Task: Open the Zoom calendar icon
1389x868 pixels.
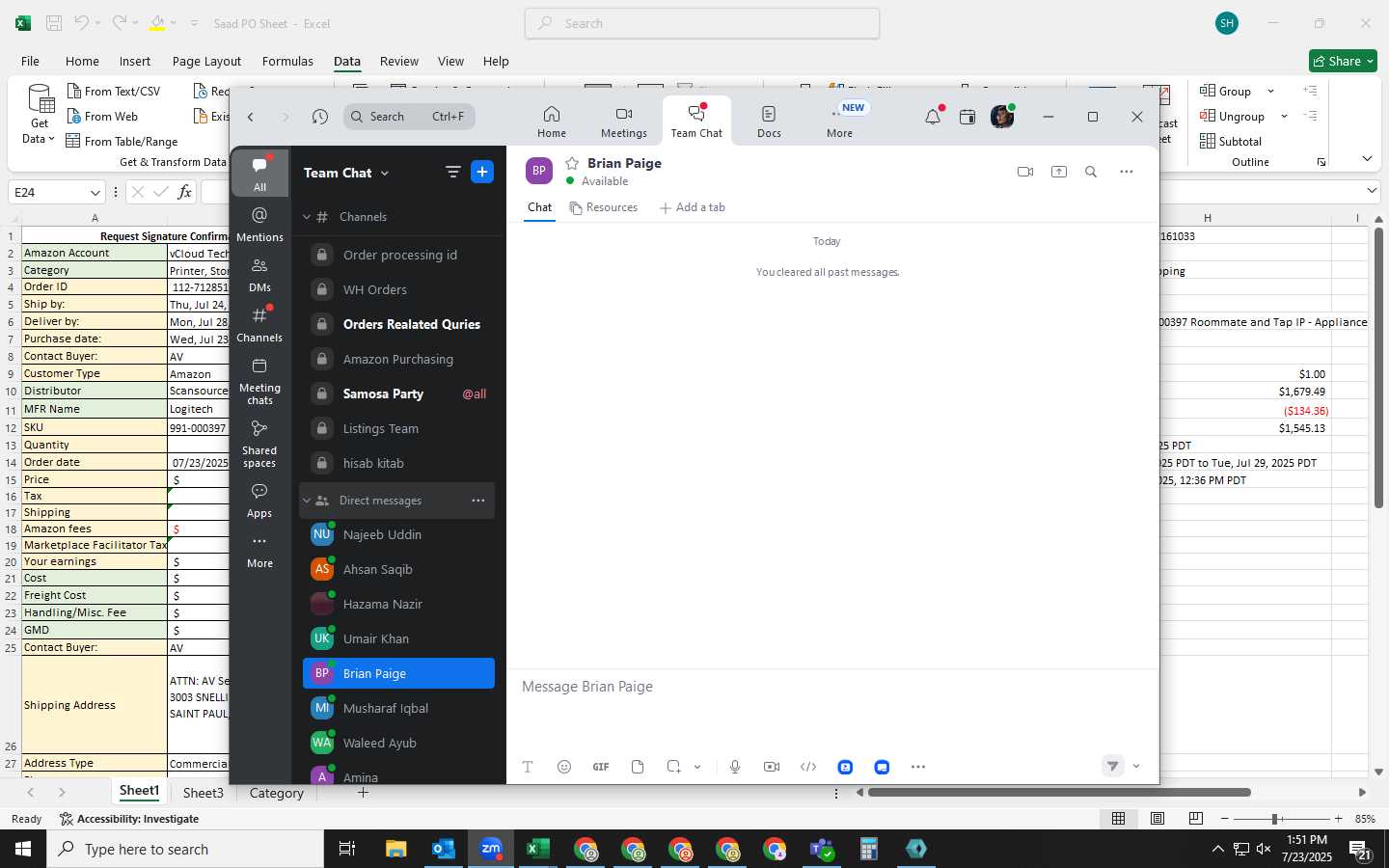Action: click(x=967, y=117)
